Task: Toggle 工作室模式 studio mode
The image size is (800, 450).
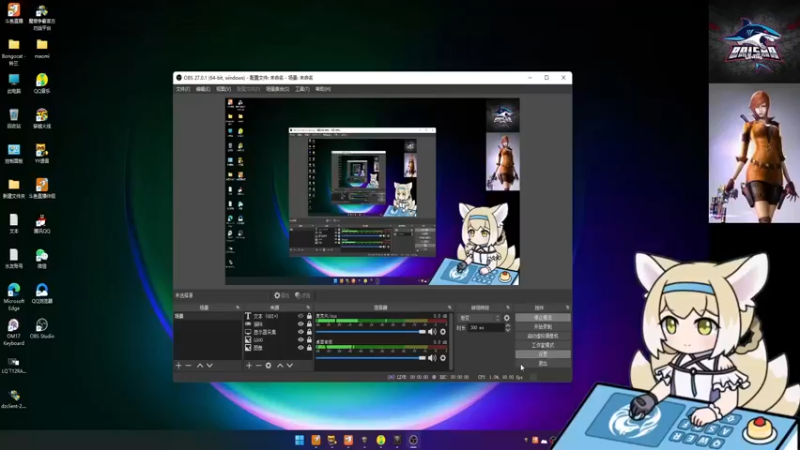Action: (x=542, y=345)
